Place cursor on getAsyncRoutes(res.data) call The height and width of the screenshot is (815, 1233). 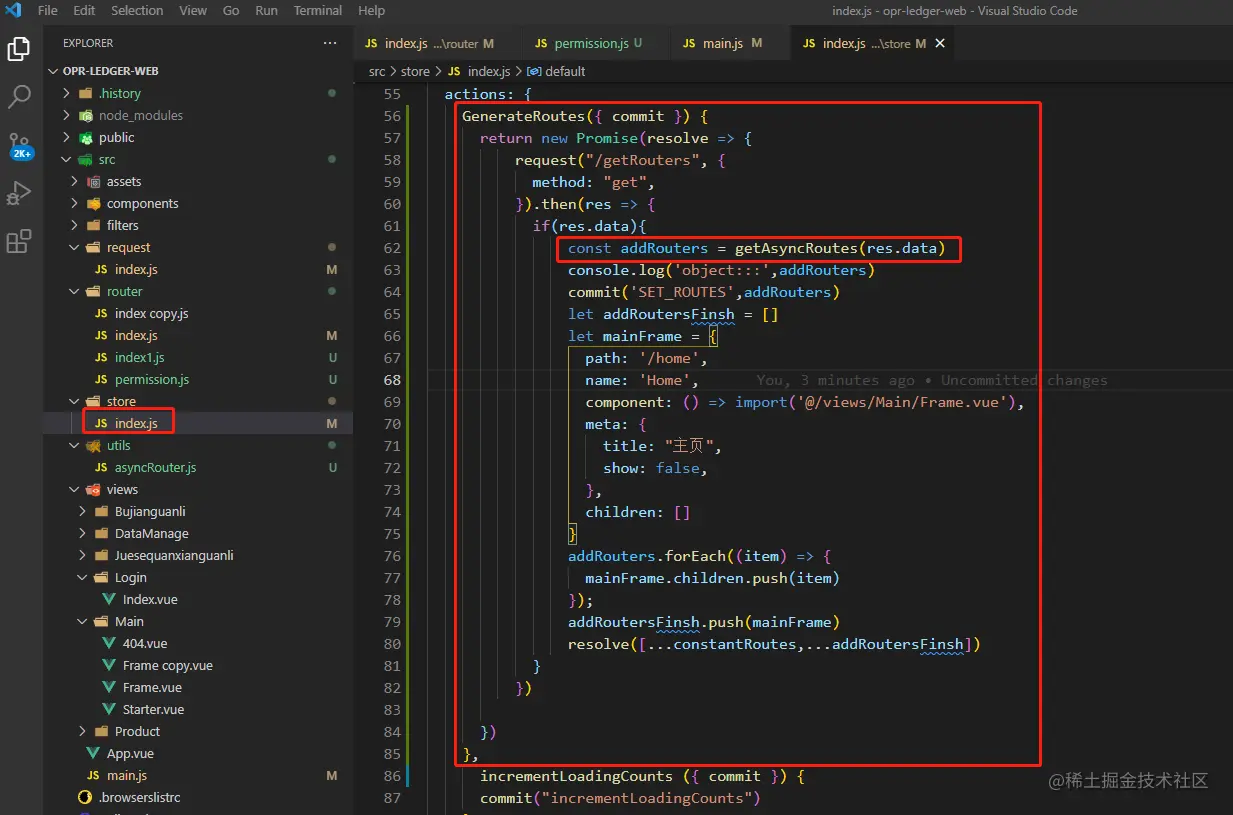click(839, 248)
